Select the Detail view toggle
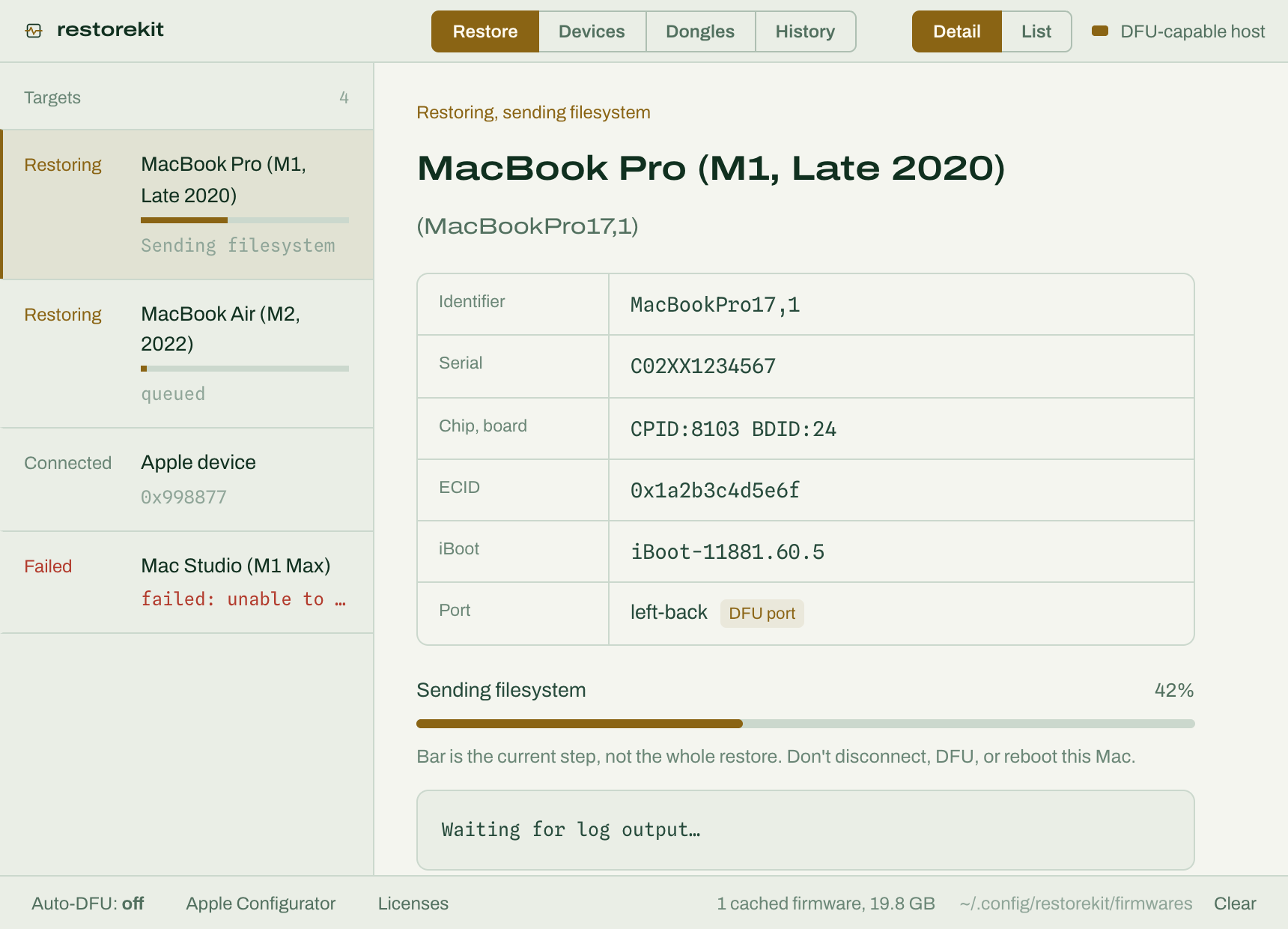 point(957,31)
